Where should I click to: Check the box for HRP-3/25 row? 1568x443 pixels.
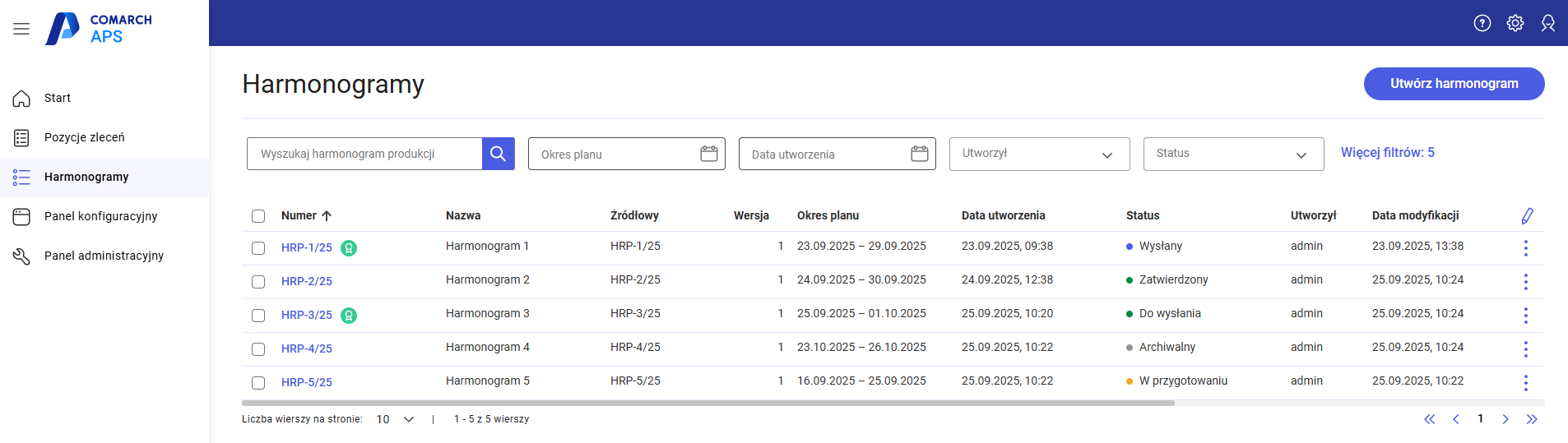pyautogui.click(x=258, y=316)
